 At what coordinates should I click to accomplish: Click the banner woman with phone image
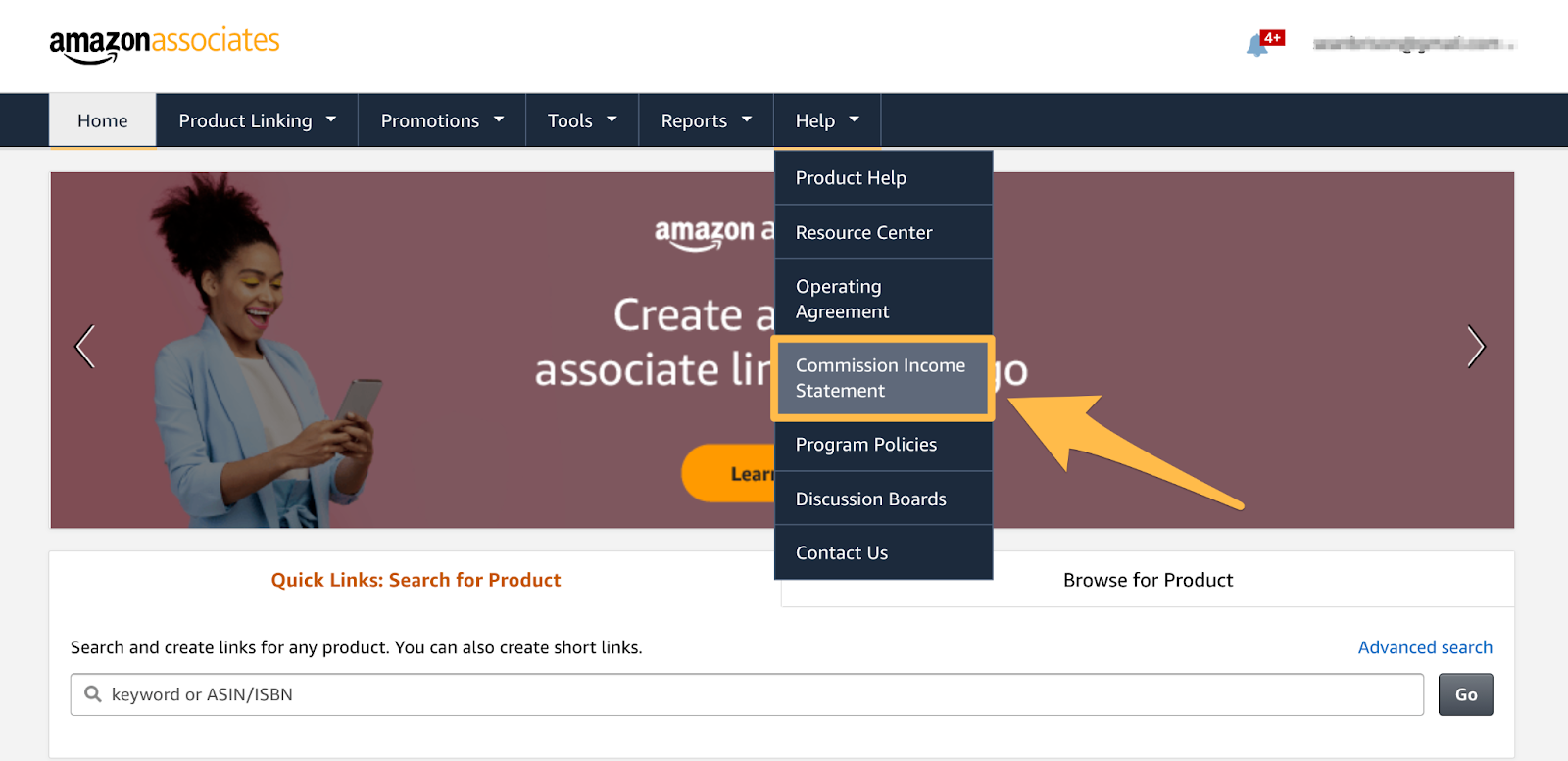[x=265, y=353]
